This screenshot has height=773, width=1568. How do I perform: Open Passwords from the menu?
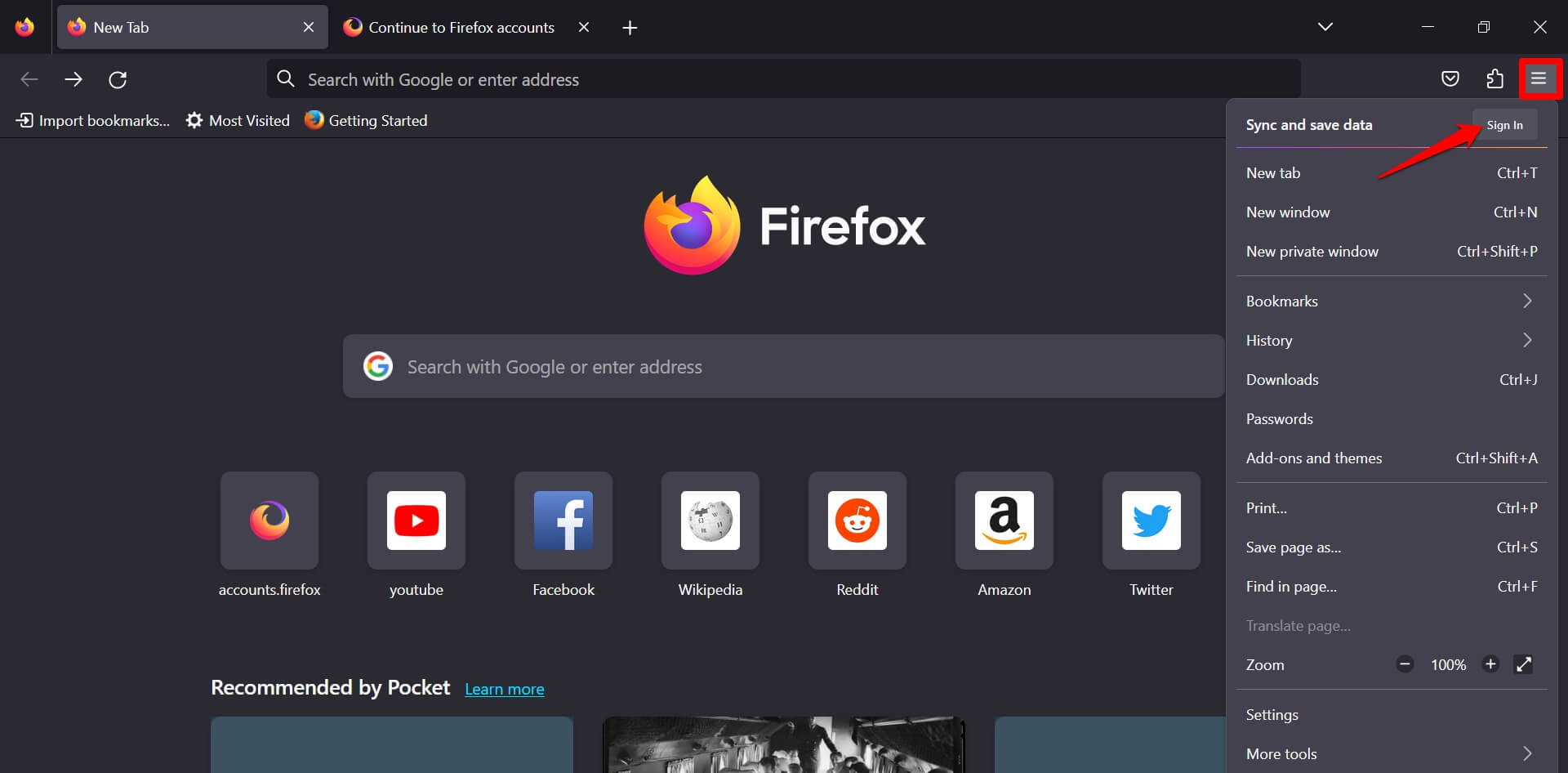point(1392,418)
